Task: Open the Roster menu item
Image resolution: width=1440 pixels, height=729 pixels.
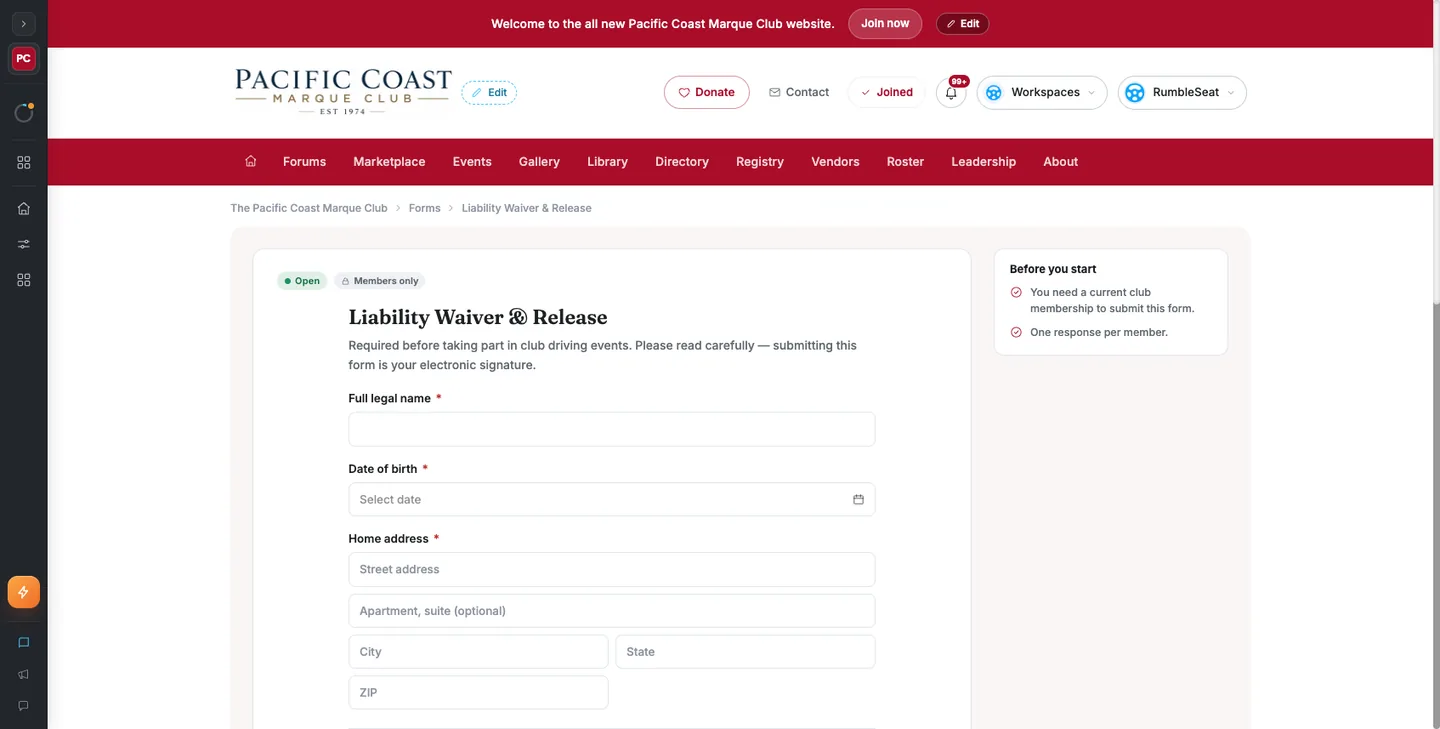Action: pos(905,162)
